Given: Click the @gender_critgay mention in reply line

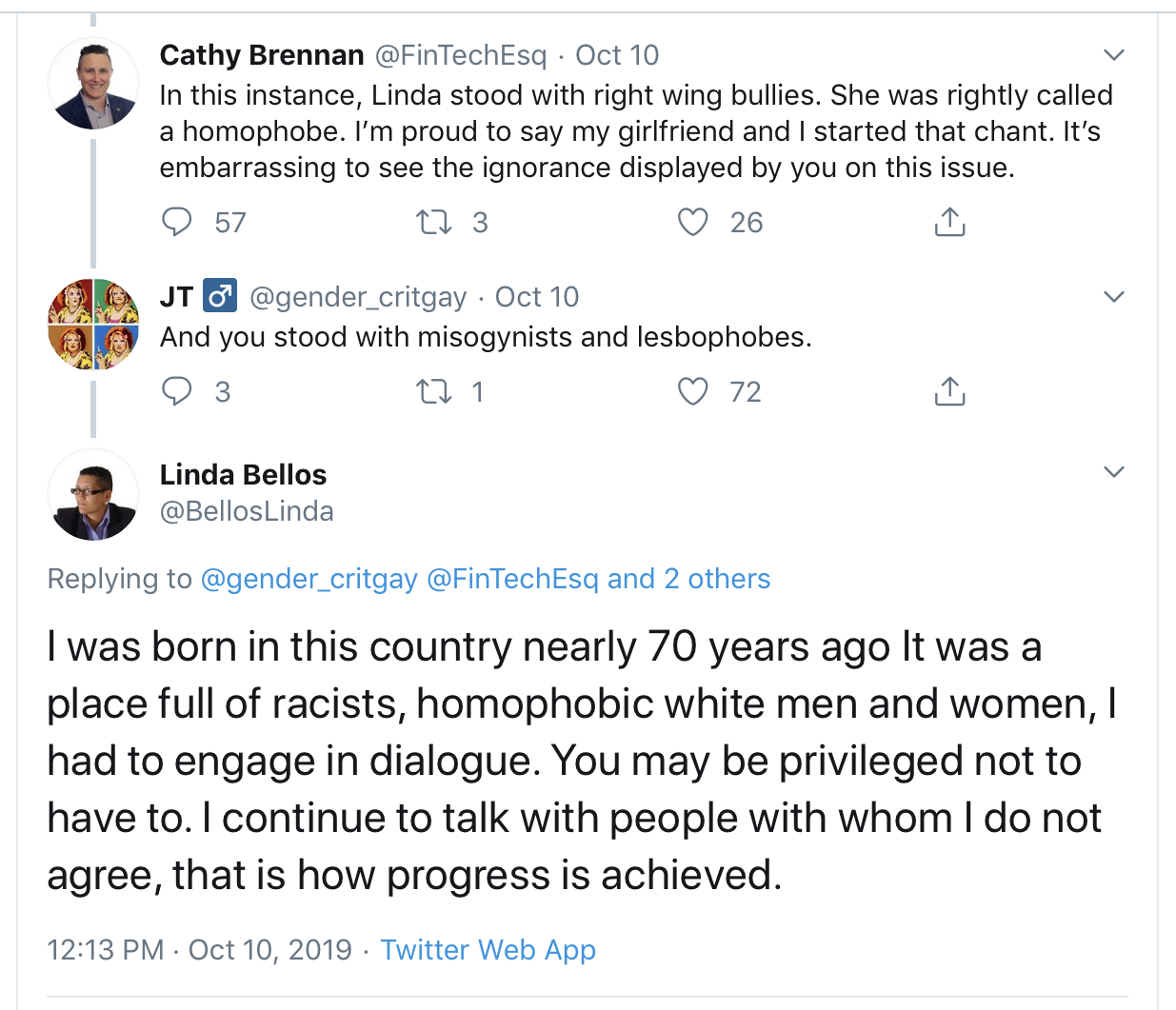Looking at the screenshot, I should click(x=309, y=579).
